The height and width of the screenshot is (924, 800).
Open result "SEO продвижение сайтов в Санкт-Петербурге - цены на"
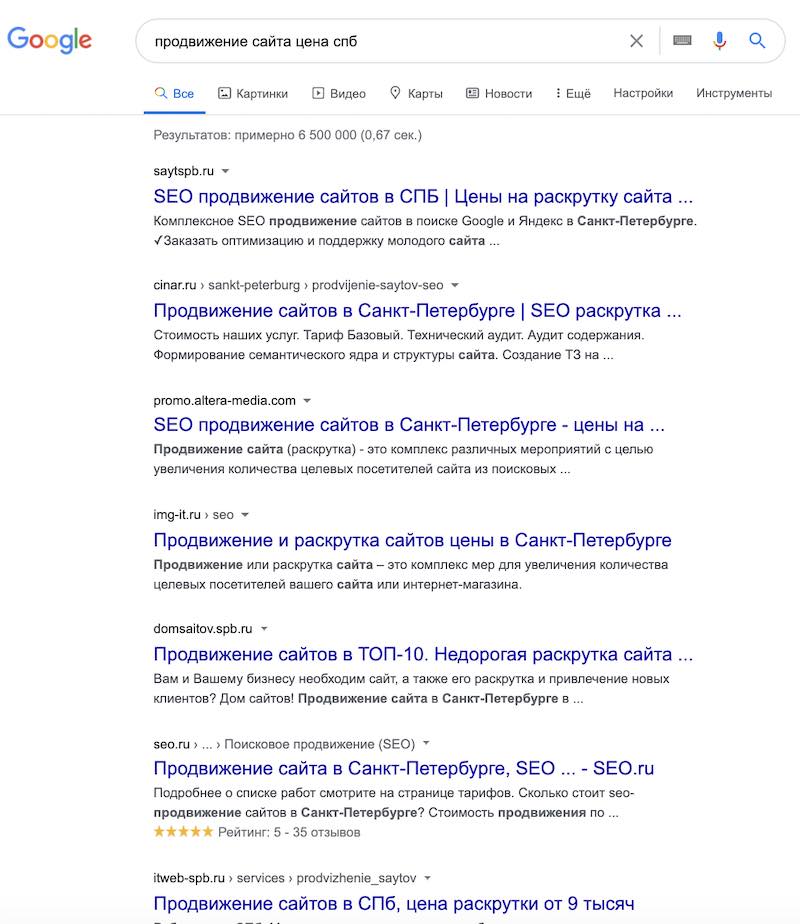[409, 424]
